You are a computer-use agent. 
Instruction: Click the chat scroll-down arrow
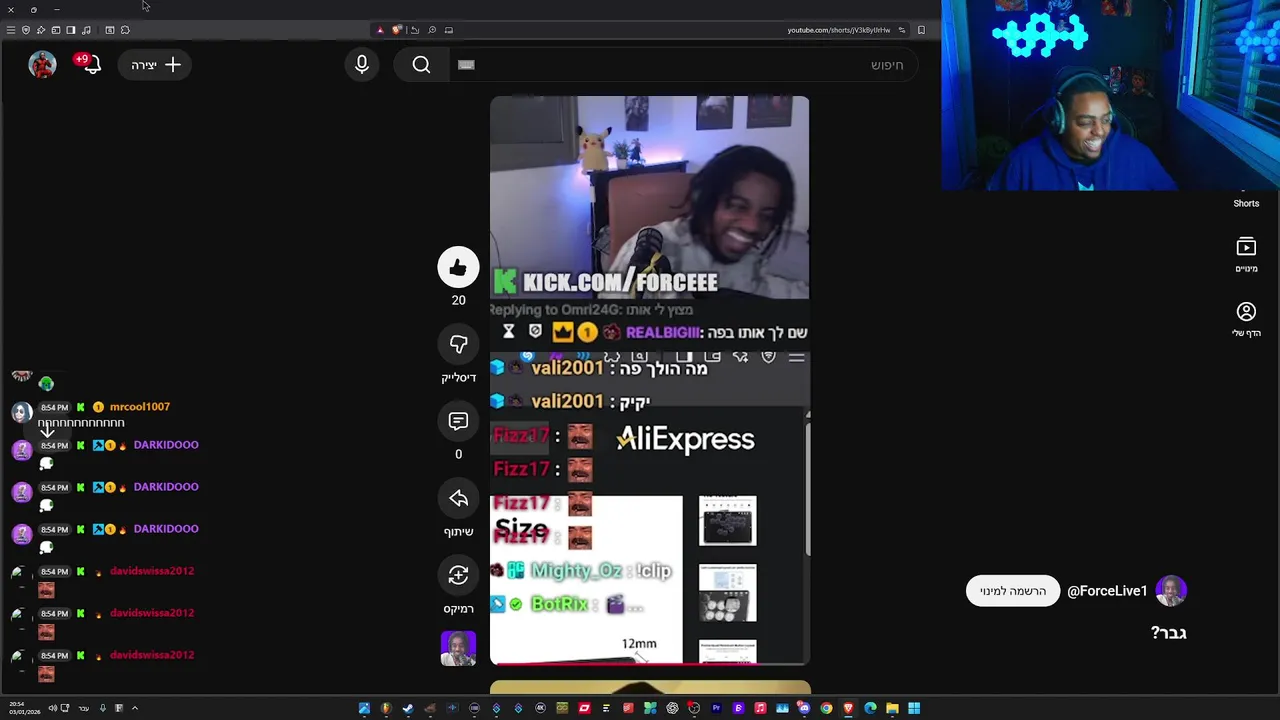coord(46,432)
